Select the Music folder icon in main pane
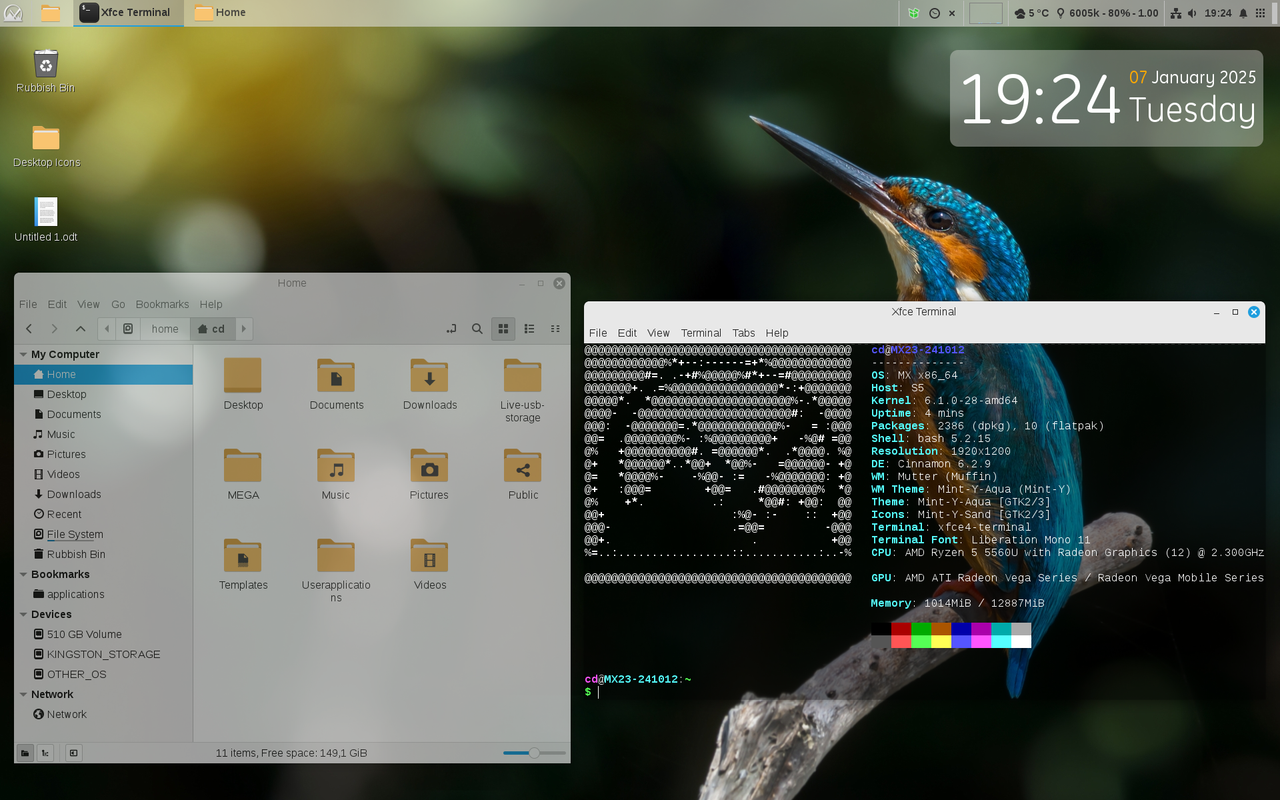This screenshot has width=1280, height=800. point(336,474)
